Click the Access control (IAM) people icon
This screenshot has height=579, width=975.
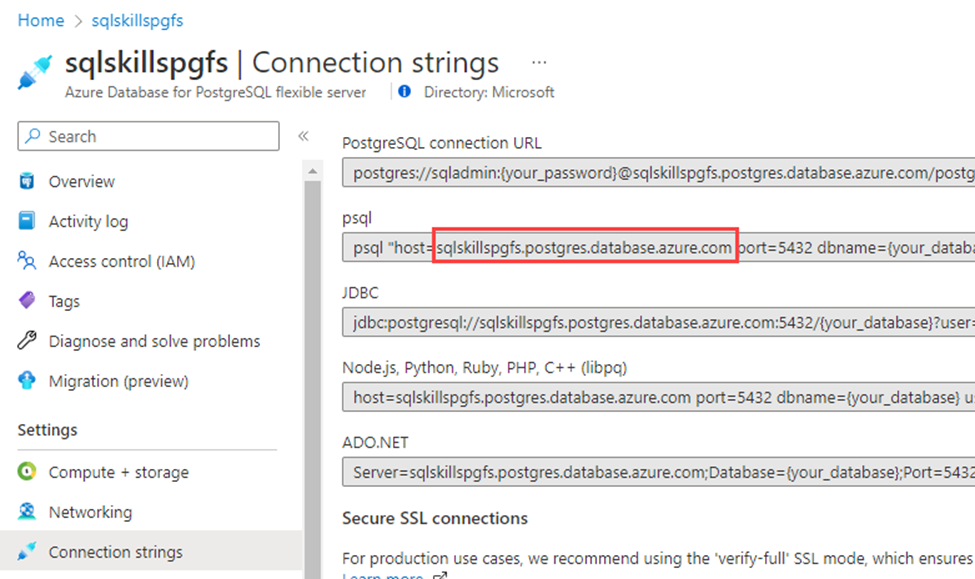pyautogui.click(x=27, y=261)
